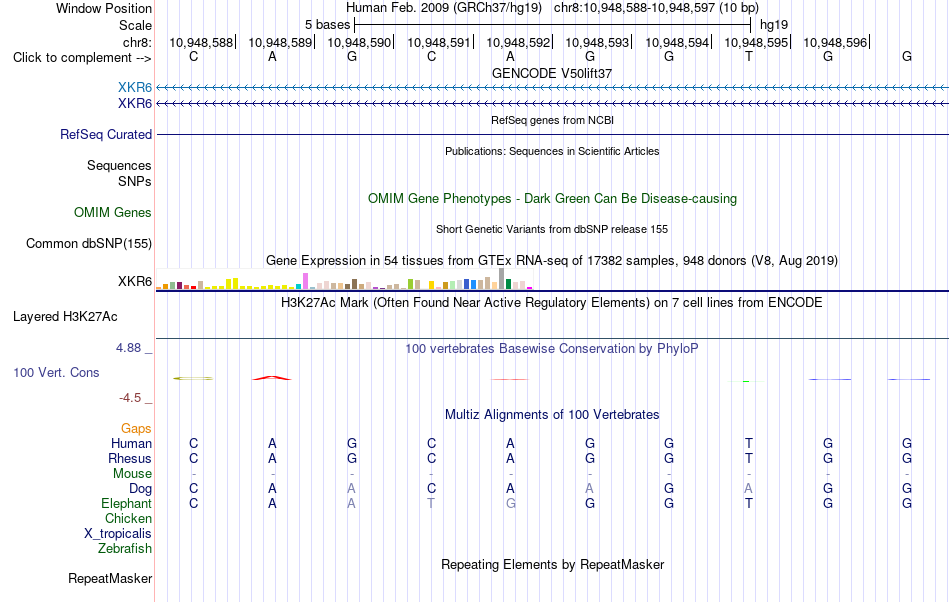The height and width of the screenshot is (602, 950).
Task: Click the chr8: label
Action: click(138, 42)
